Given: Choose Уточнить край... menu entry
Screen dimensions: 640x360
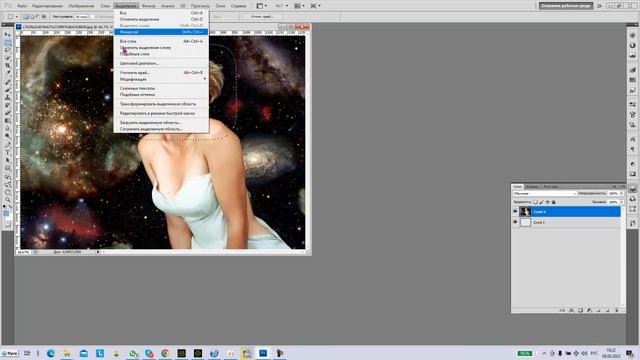Looking at the screenshot, I should click(161, 73).
